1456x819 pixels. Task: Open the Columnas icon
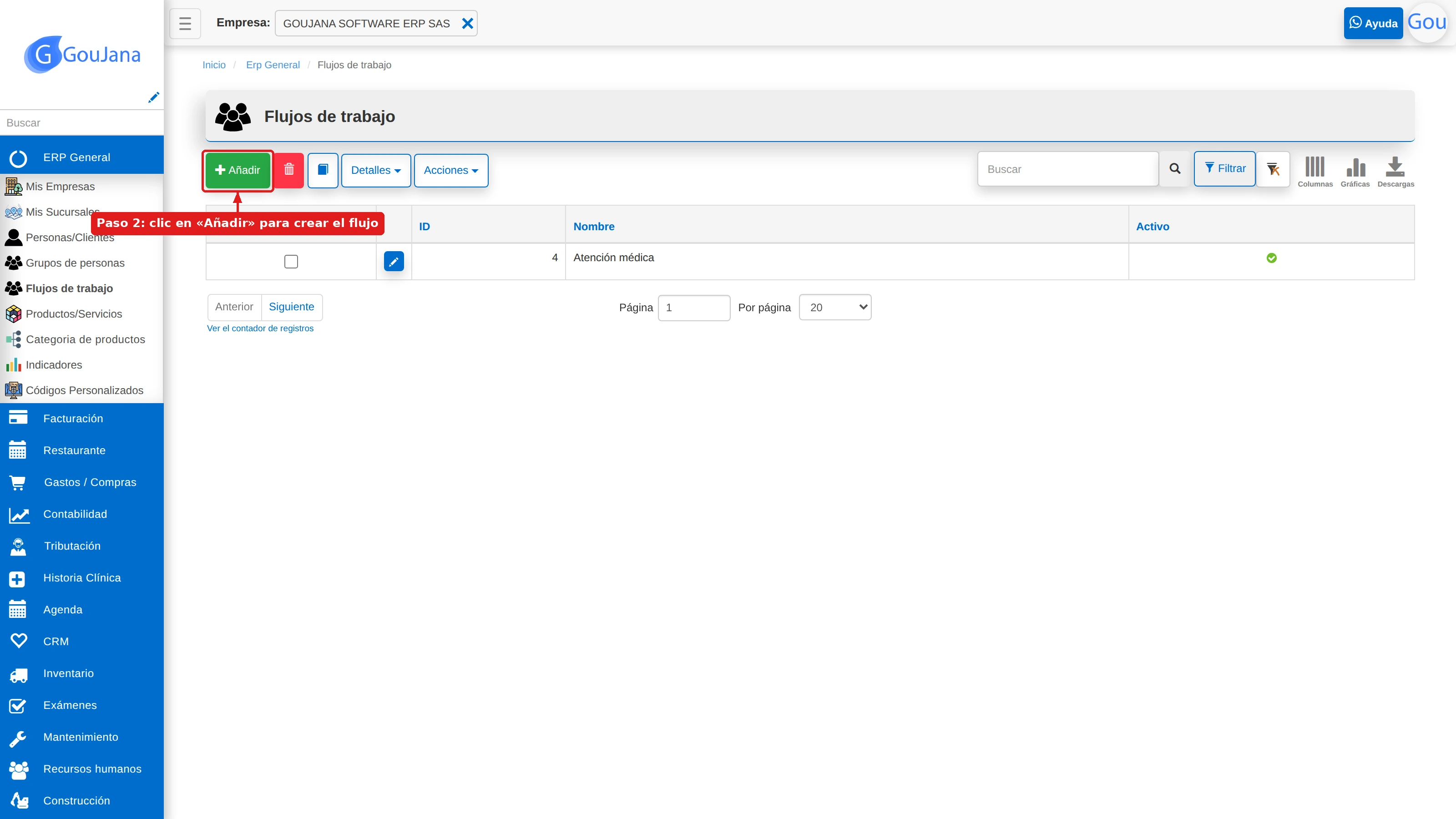click(x=1314, y=171)
